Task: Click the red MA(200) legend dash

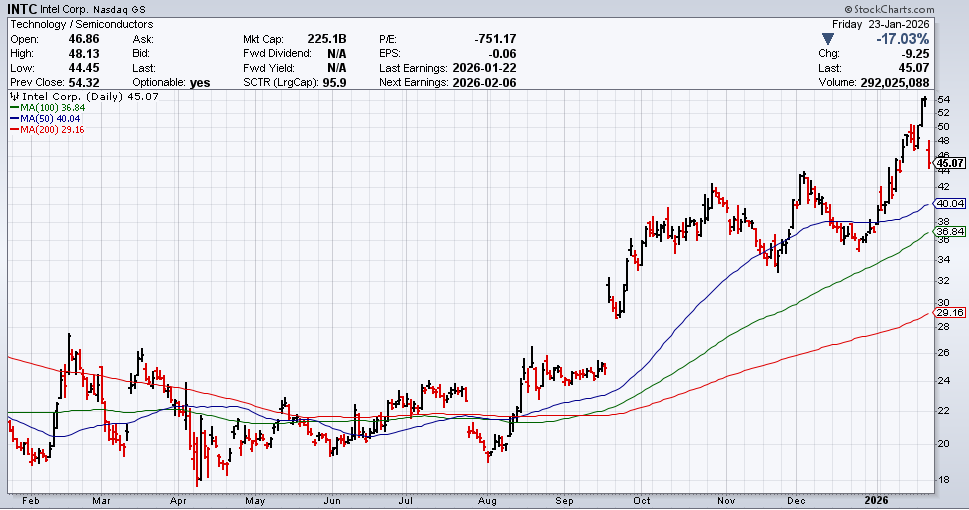Action: point(13,129)
